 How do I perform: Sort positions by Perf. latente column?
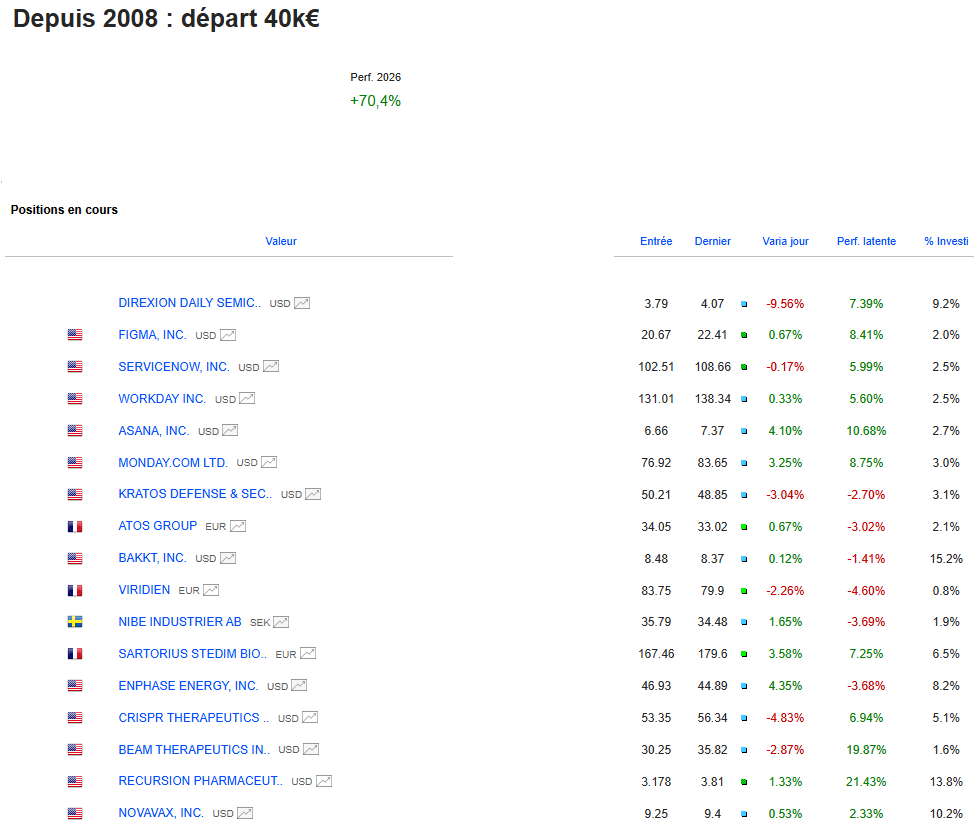[866, 241]
